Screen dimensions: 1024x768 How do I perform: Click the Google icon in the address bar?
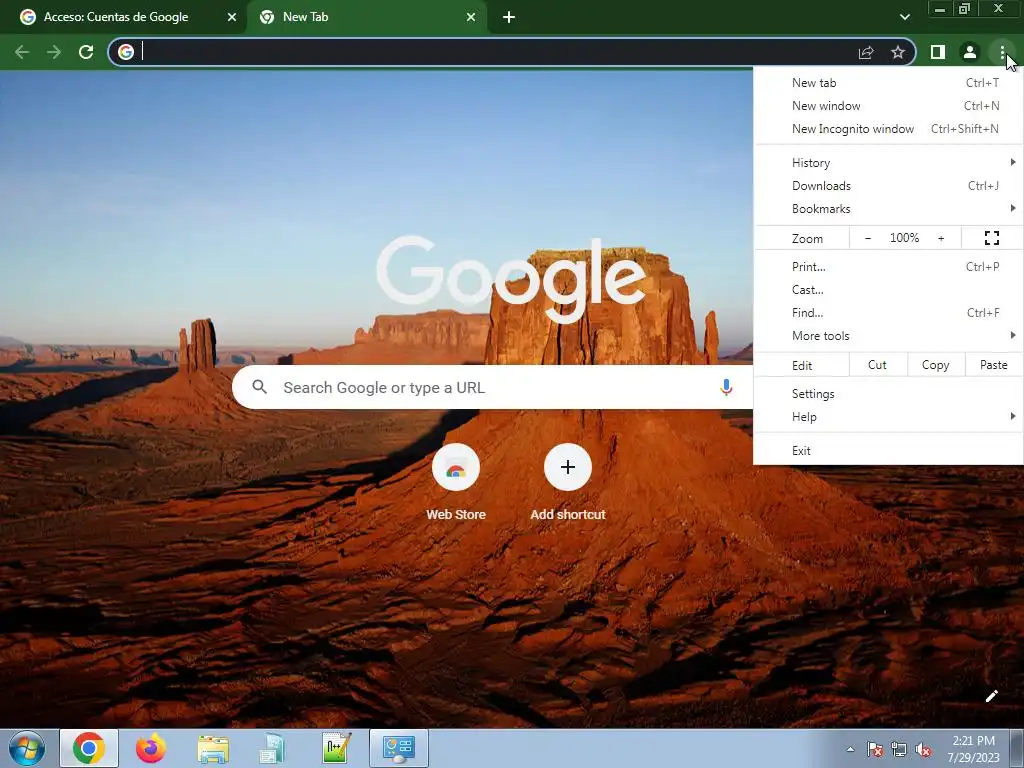coord(126,52)
